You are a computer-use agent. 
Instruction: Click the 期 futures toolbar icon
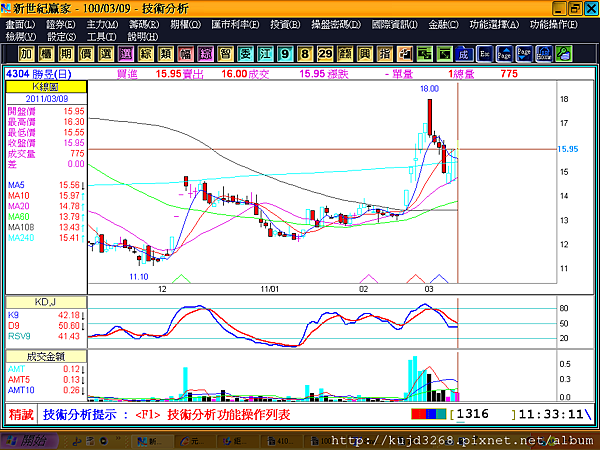pos(66,54)
